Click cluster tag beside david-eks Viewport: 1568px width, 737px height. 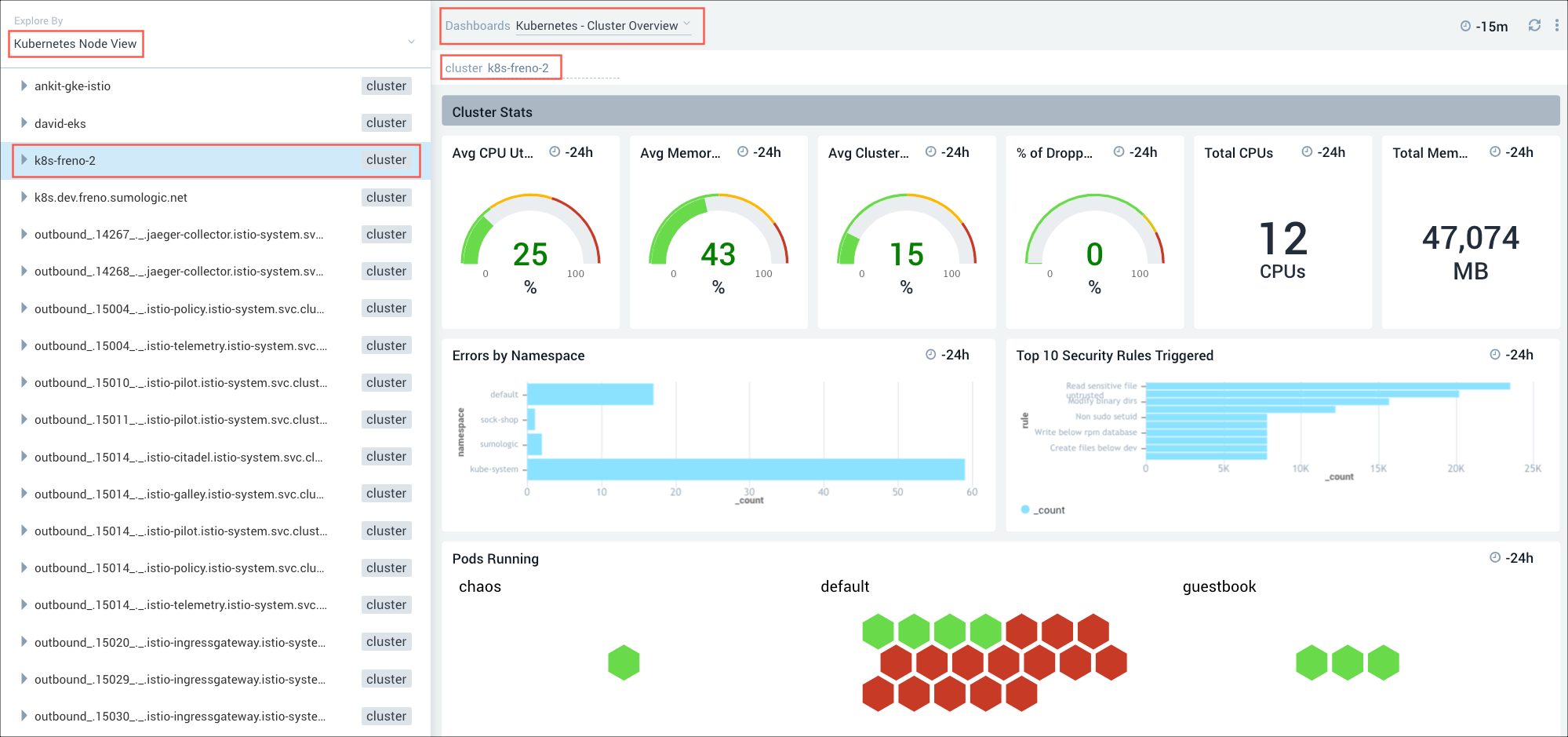(x=387, y=122)
